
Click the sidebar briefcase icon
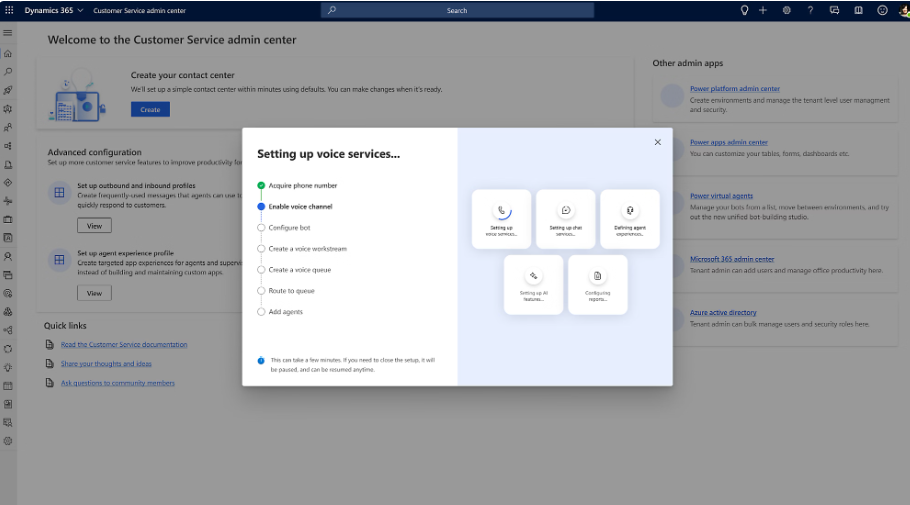(x=8, y=219)
